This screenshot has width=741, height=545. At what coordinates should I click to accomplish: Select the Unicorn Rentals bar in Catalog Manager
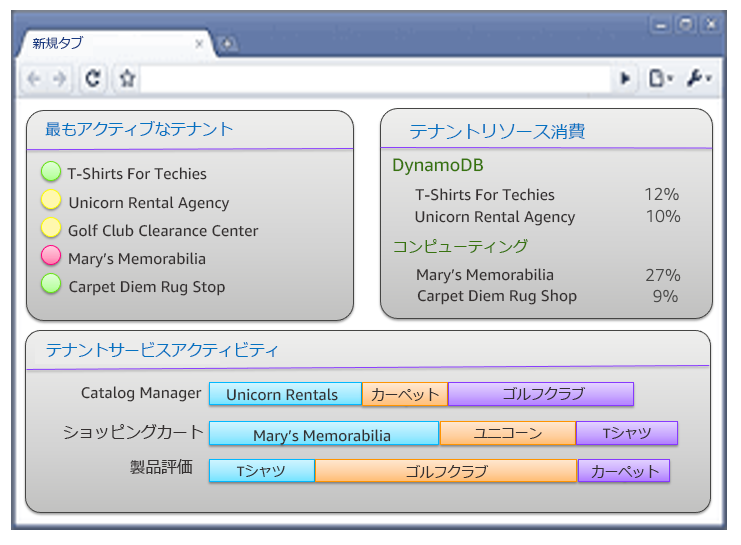pyautogui.click(x=285, y=394)
